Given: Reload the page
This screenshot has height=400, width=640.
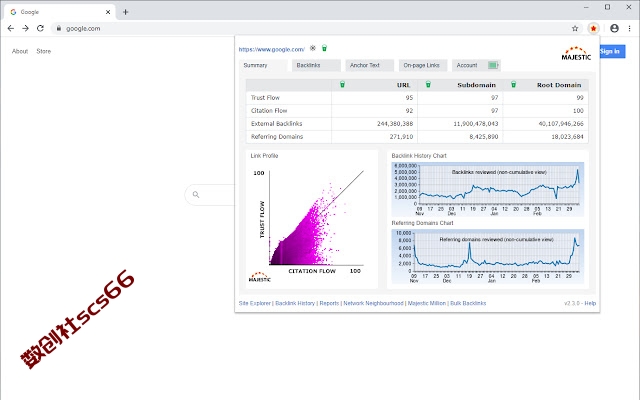Looking at the screenshot, I should (x=40, y=28).
